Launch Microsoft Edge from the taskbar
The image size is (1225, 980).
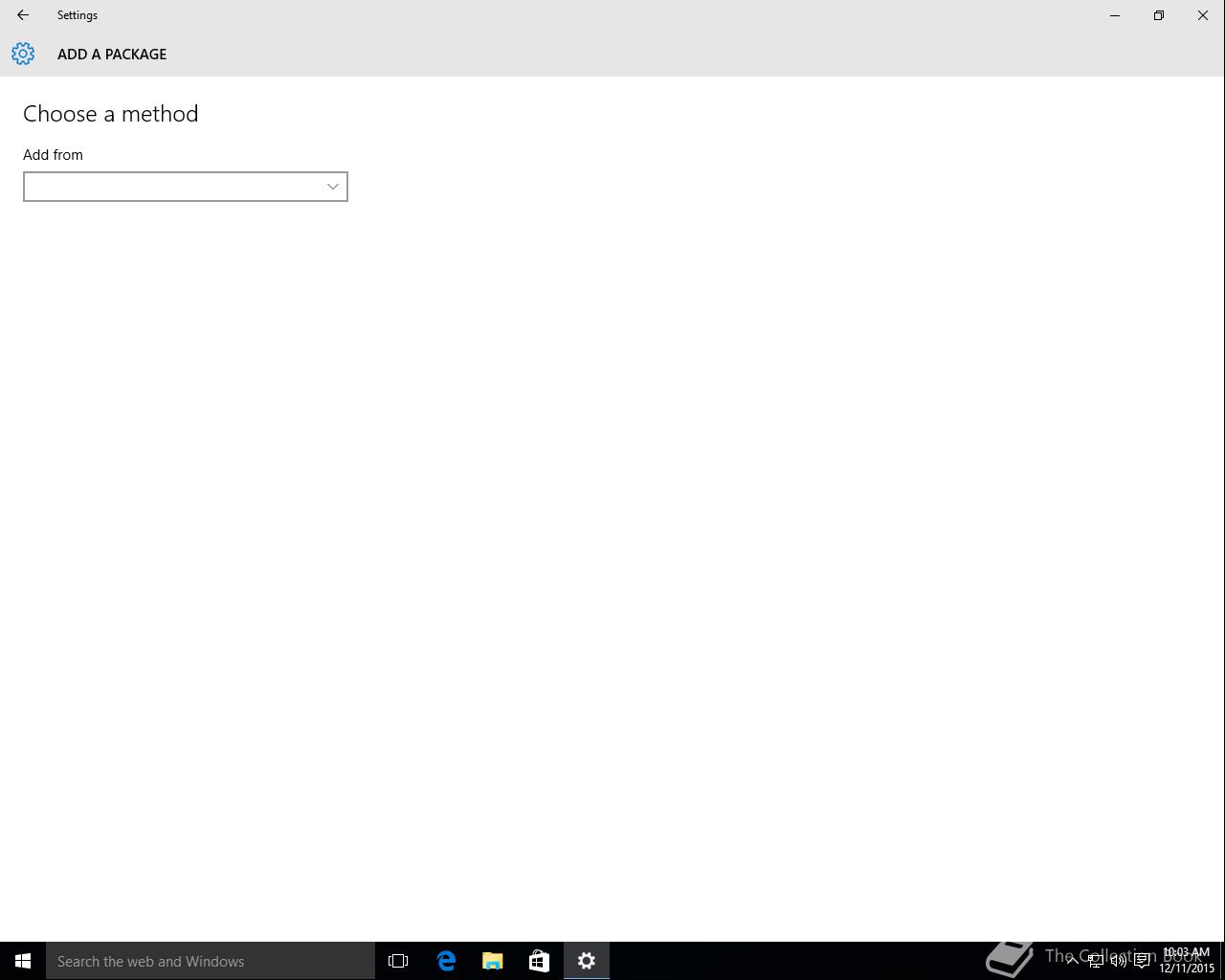446,961
